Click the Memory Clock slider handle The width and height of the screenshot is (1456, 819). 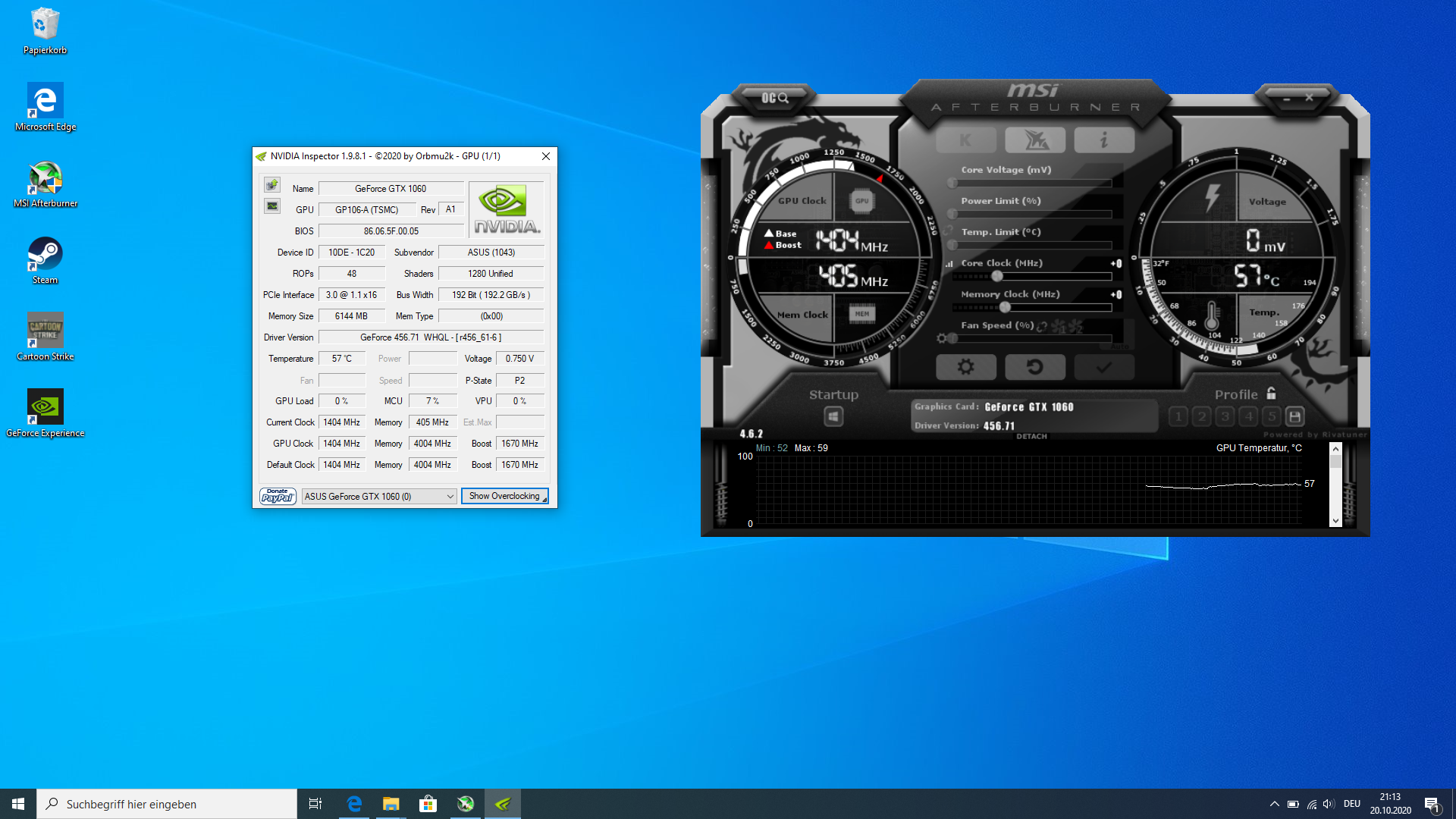point(1005,307)
